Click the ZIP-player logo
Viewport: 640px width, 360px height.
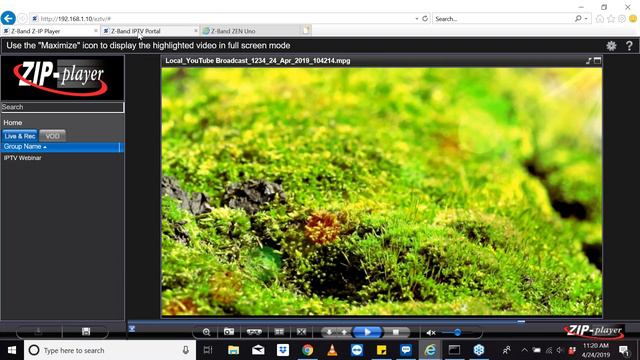pos(62,78)
